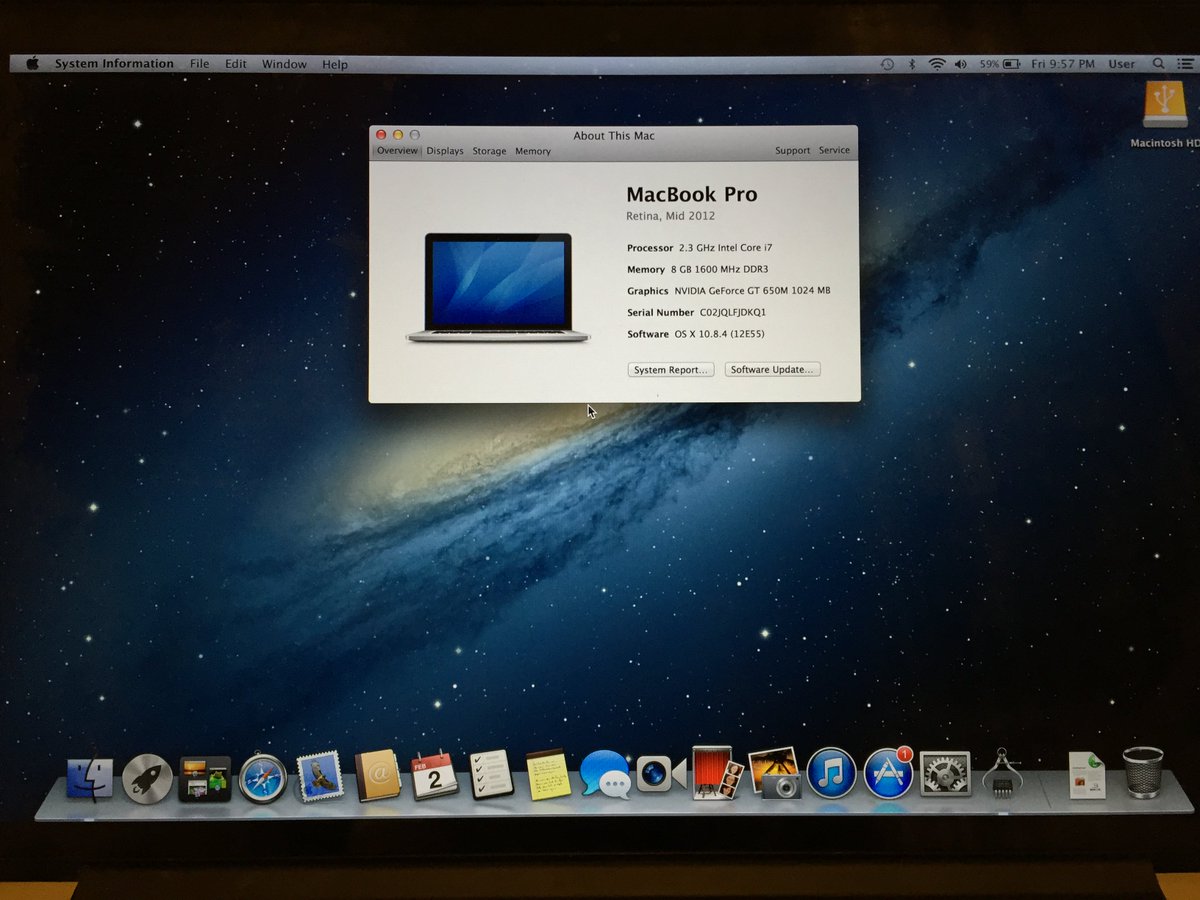Open the Edit menu
The image size is (1200, 900).
point(235,64)
